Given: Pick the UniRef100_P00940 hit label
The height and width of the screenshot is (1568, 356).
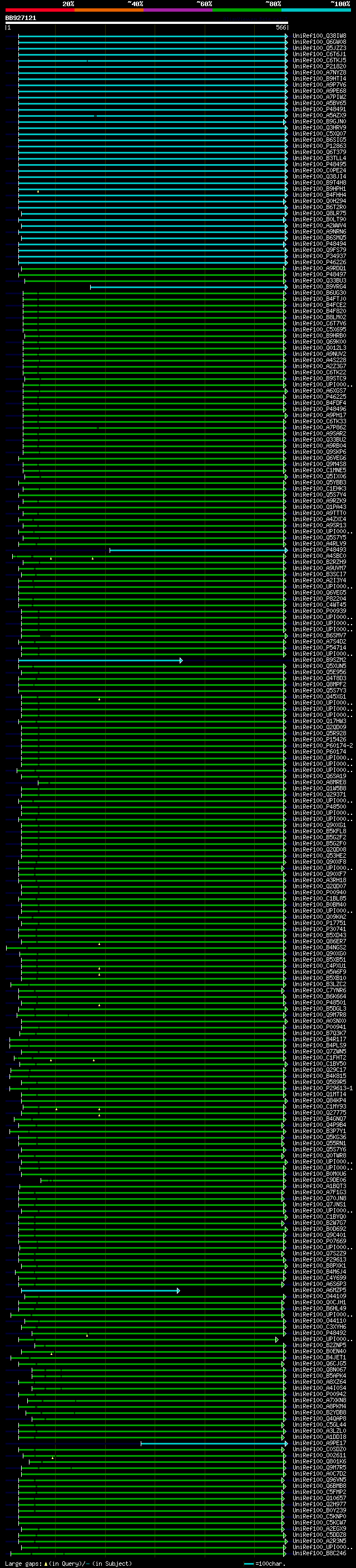Looking at the screenshot, I should [319, 892].
